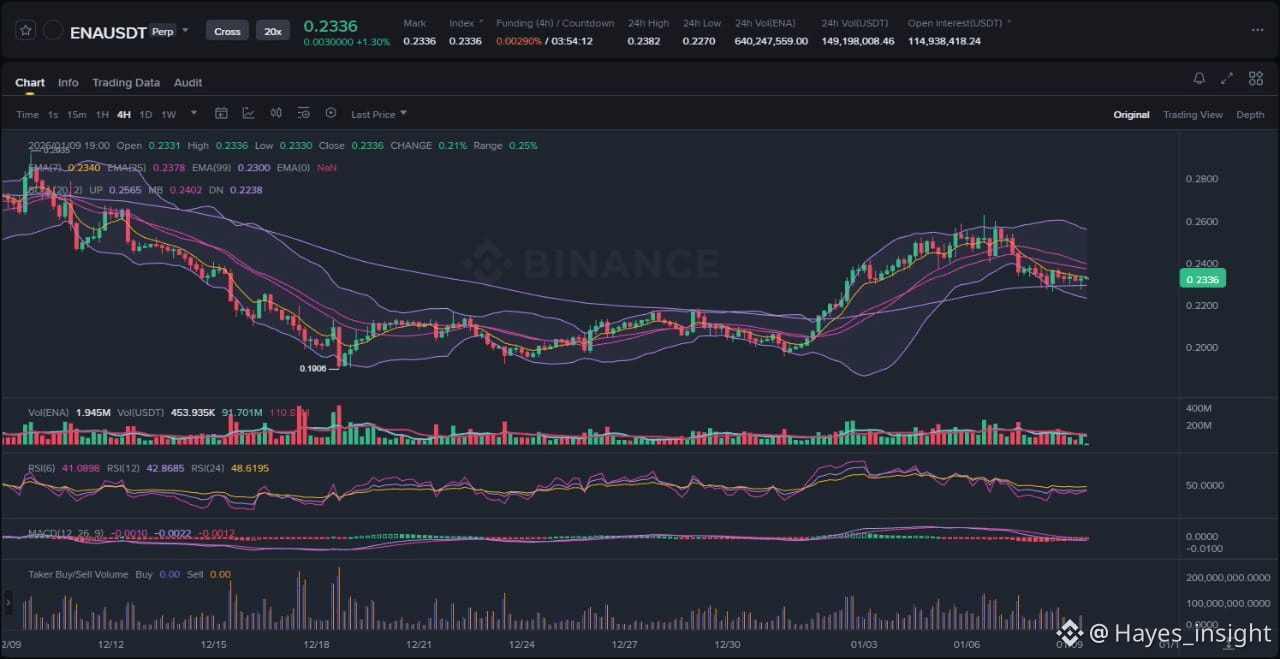Click the 0.1906 low price marker
The height and width of the screenshot is (659, 1280).
click(x=313, y=368)
